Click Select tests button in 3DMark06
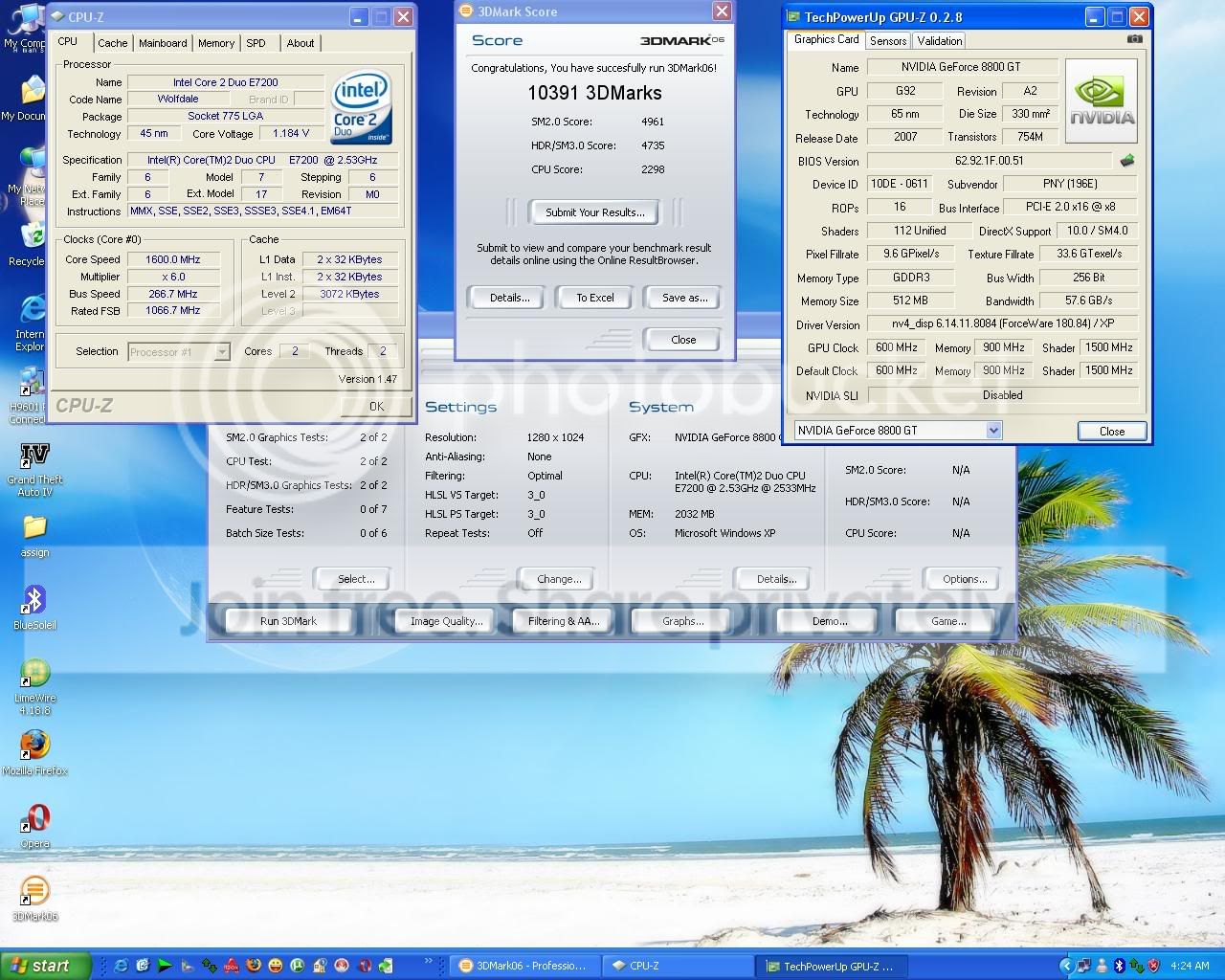 tap(355, 579)
